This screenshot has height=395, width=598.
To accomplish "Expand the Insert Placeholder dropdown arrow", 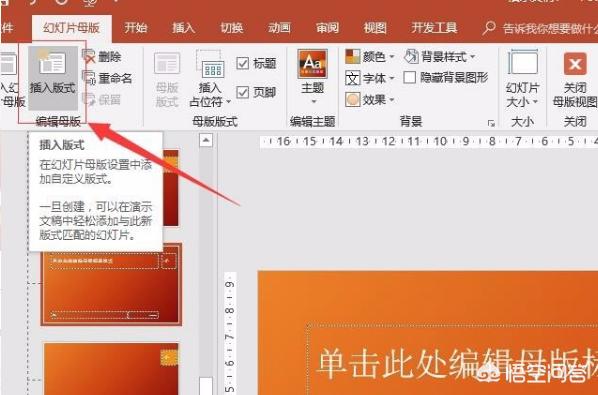I will point(228,102).
